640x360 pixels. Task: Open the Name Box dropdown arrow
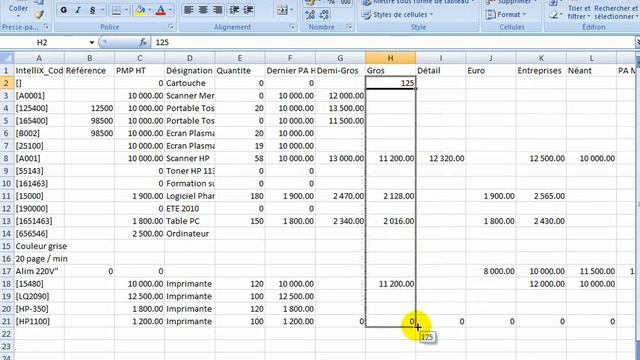click(x=91, y=42)
